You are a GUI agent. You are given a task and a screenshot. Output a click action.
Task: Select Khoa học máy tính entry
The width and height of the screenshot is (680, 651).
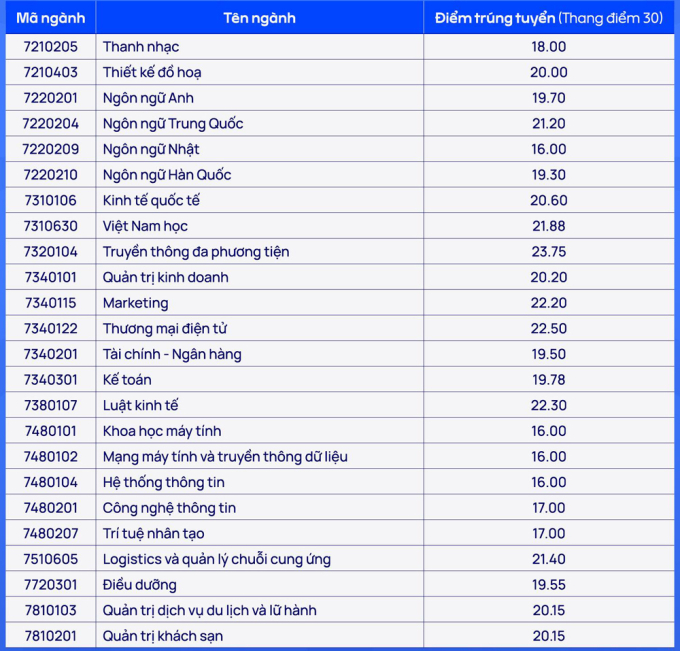click(162, 431)
